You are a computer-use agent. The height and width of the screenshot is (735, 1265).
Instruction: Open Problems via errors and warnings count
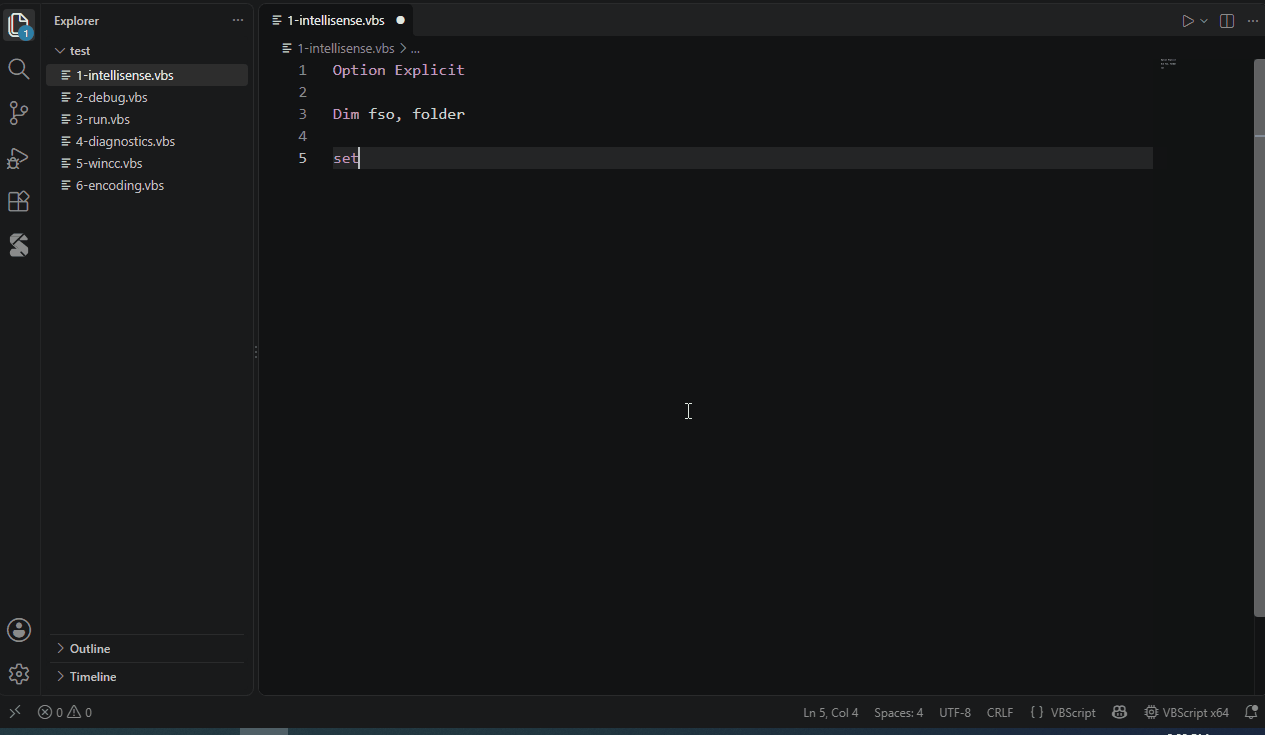65,712
